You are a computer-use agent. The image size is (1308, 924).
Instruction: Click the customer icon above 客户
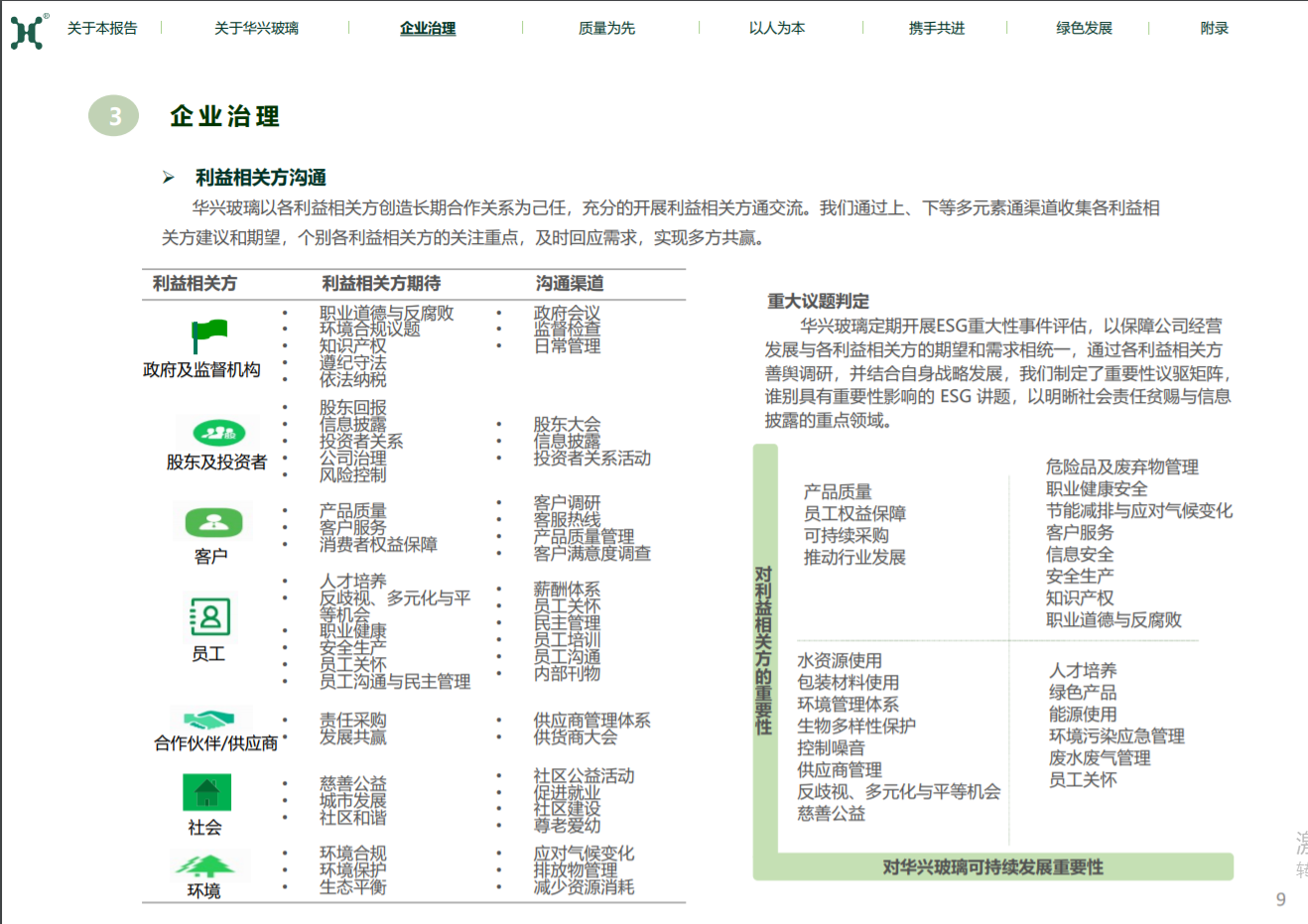[213, 521]
